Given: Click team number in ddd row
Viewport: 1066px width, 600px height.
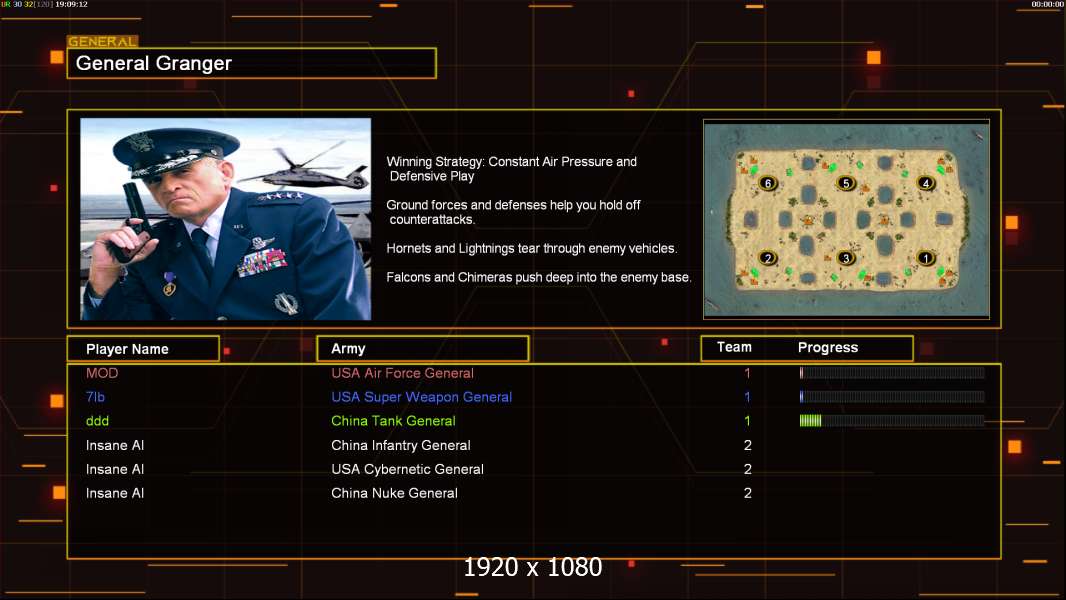Looking at the screenshot, I should click(747, 421).
